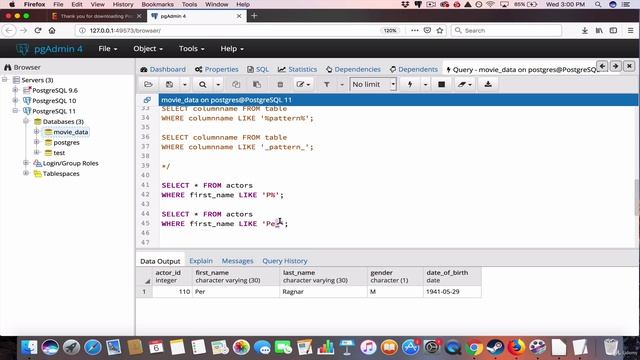
Task: Open pgAdmin Object menu
Action: click(x=148, y=49)
